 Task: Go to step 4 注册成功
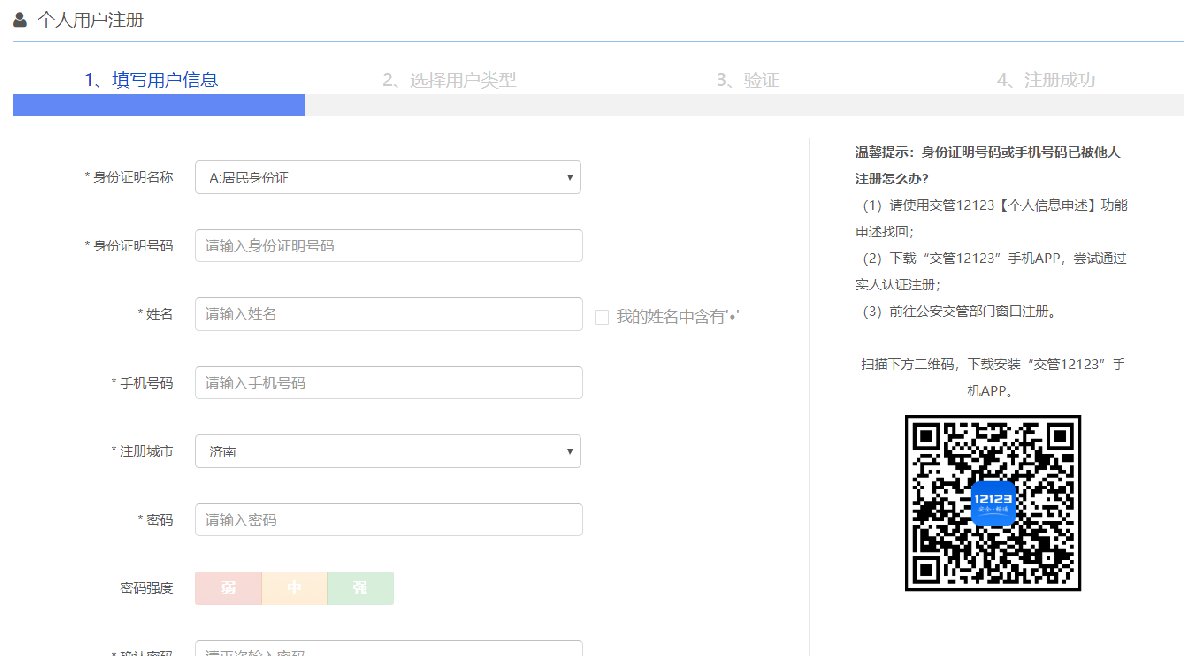click(1045, 80)
